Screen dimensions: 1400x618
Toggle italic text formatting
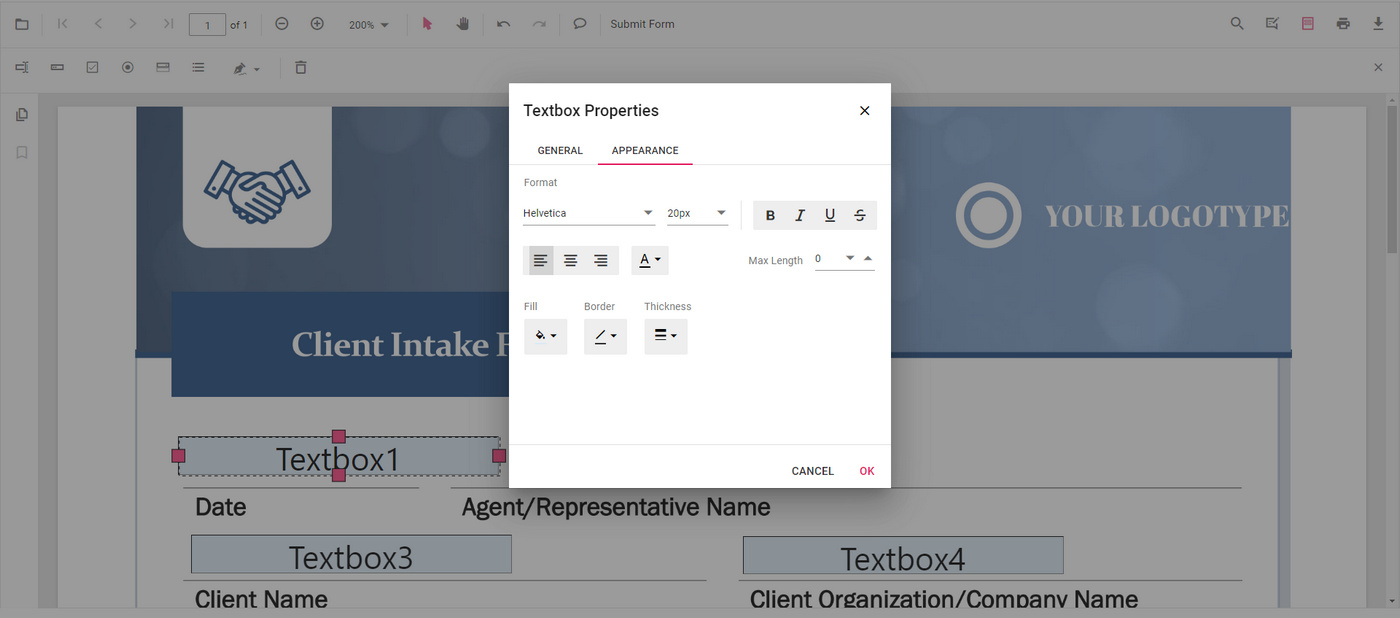point(800,214)
